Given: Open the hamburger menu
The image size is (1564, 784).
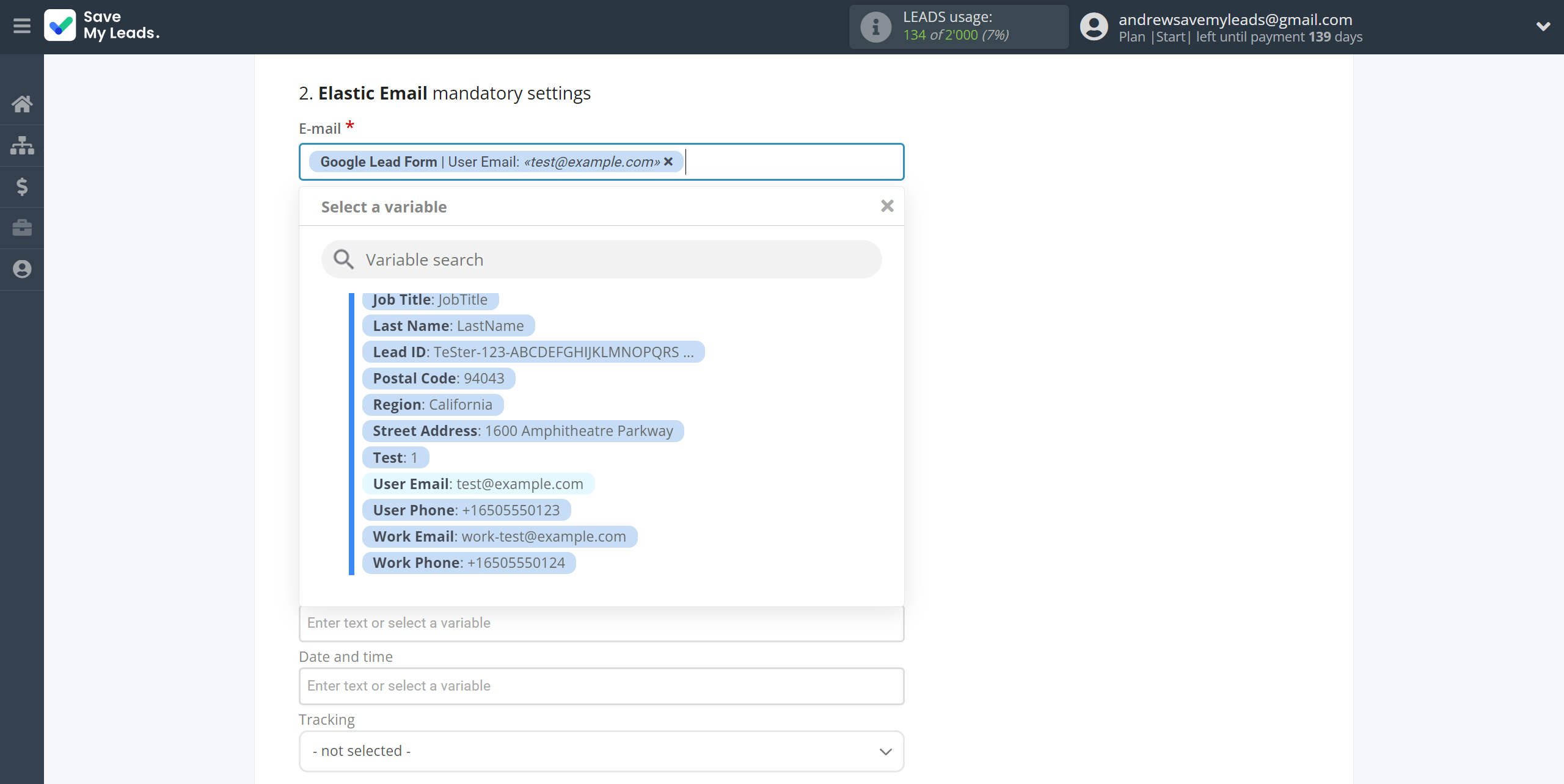Looking at the screenshot, I should (x=22, y=26).
